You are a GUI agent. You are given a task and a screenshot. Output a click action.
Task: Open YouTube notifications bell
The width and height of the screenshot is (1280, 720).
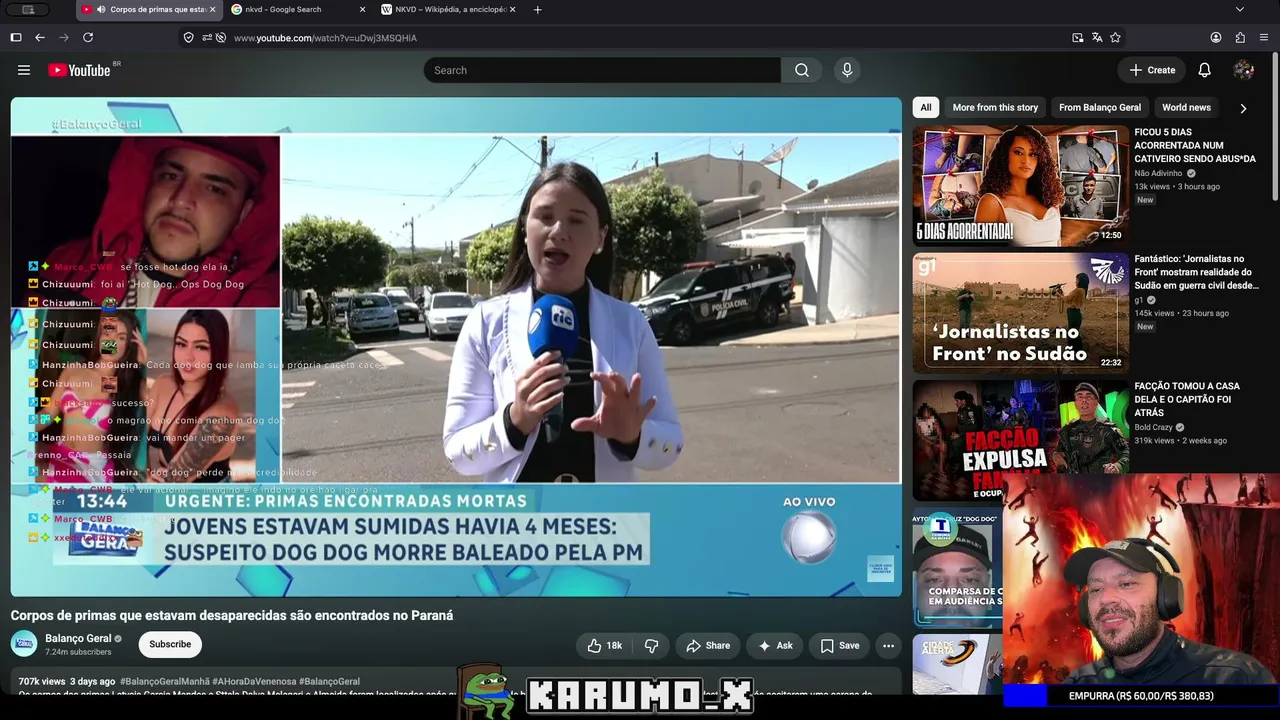click(1205, 70)
